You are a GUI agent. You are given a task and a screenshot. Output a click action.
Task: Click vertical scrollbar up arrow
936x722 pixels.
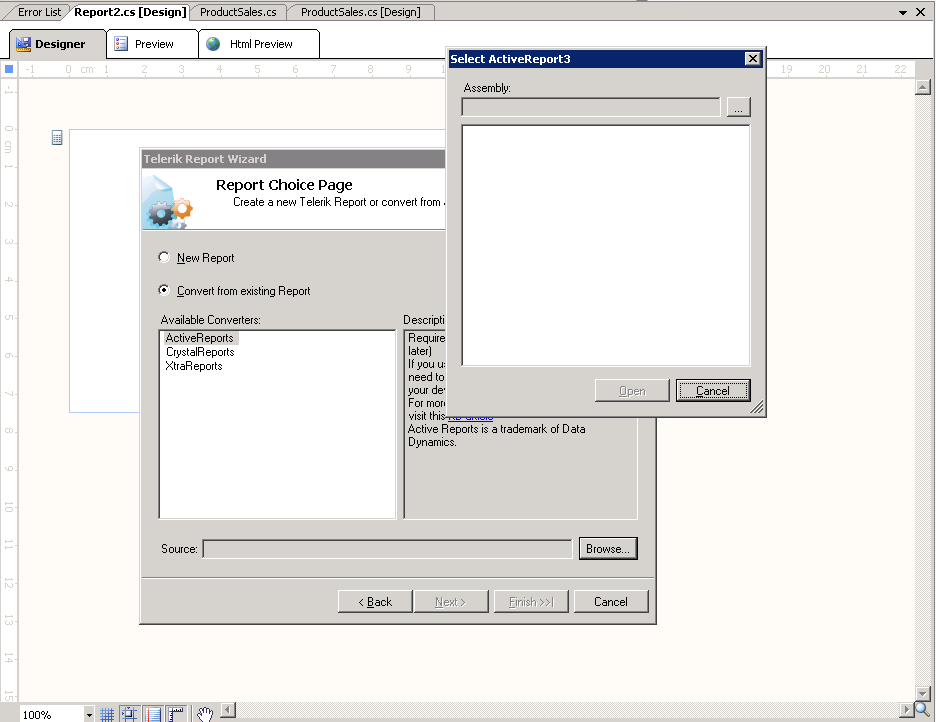tap(922, 87)
